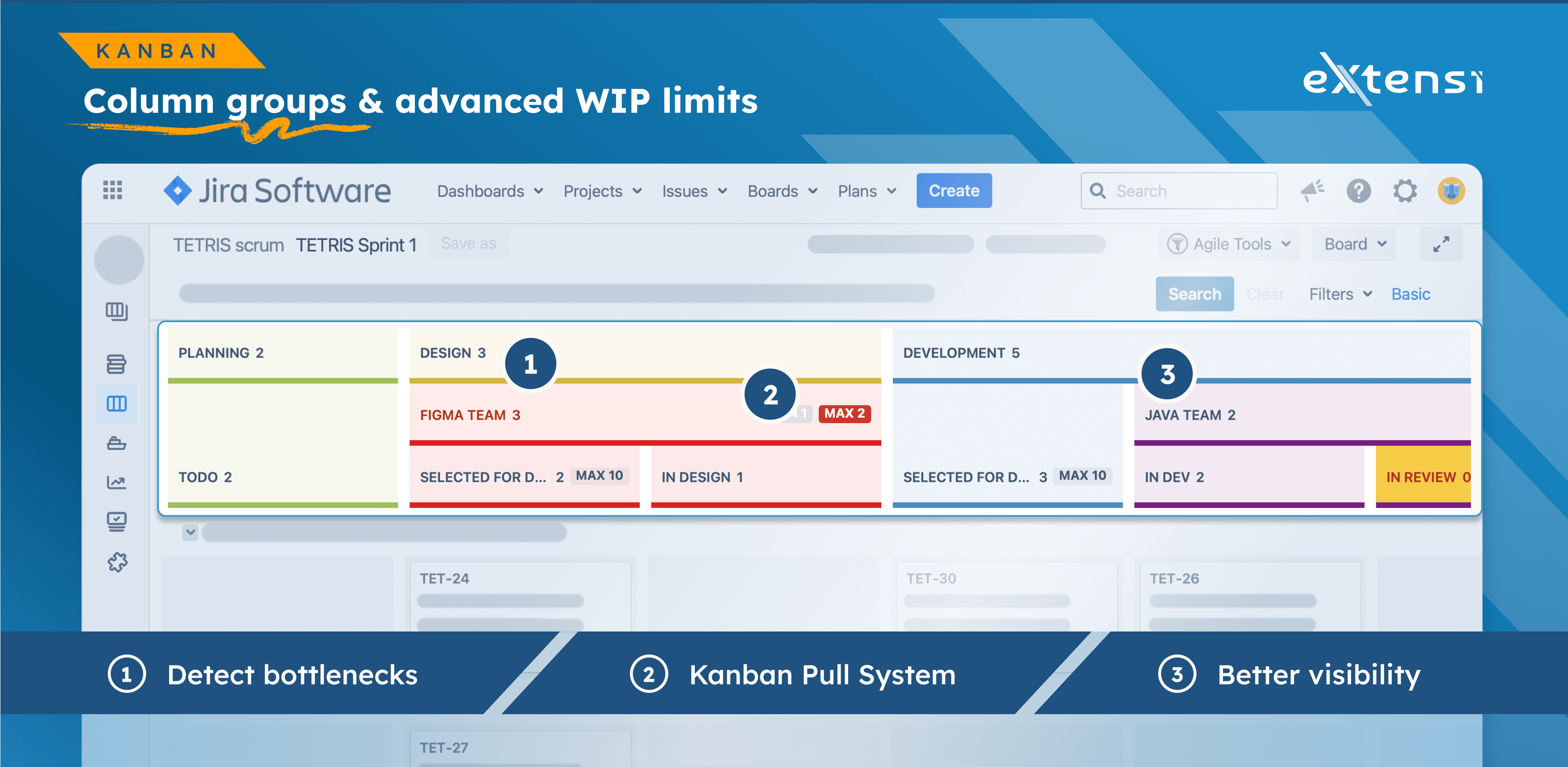Open the app switcher grid icon

click(x=112, y=190)
